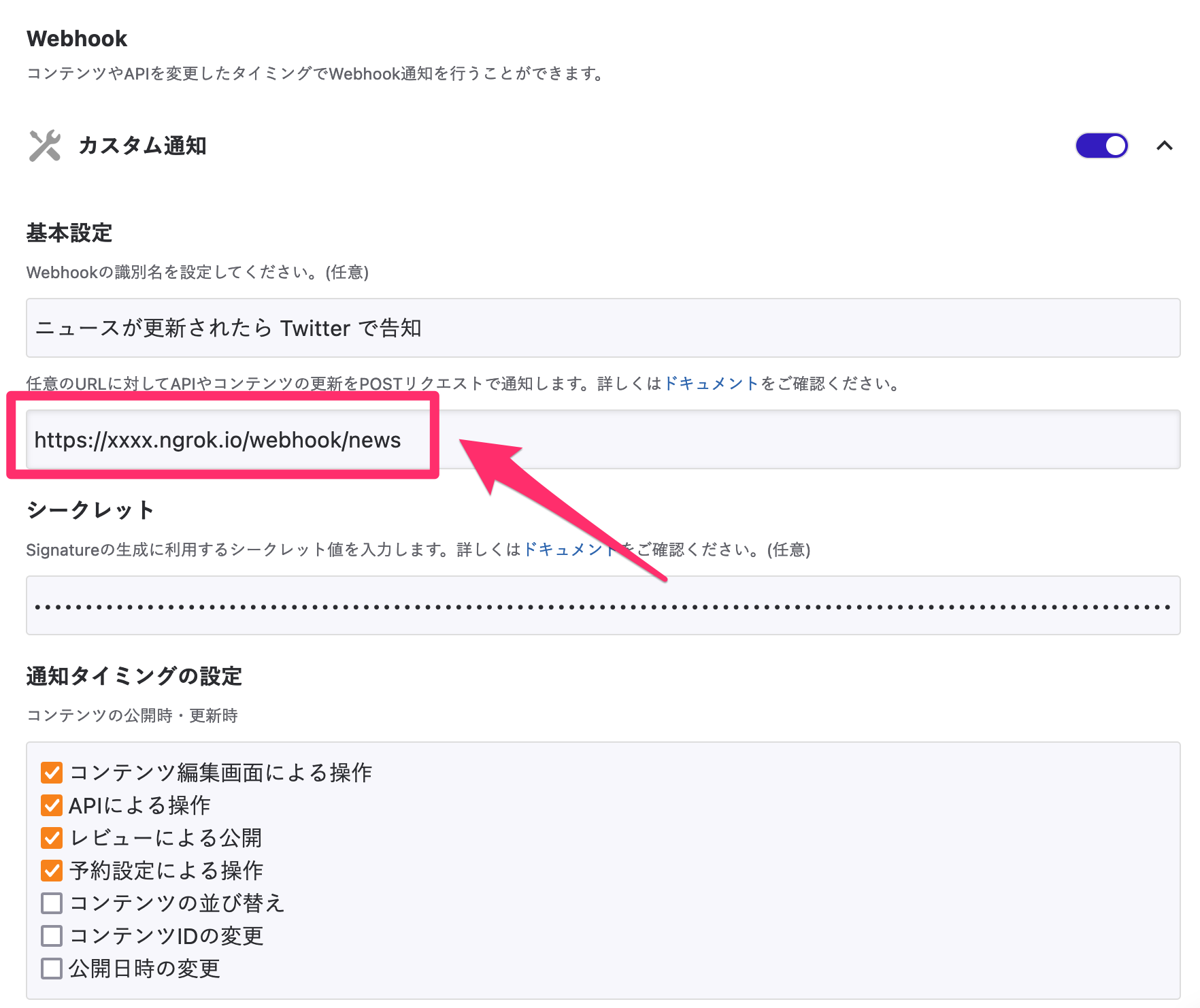Enable コンテンツの並び替え checkbox
This screenshot has height=1008, width=1200.
(52, 903)
